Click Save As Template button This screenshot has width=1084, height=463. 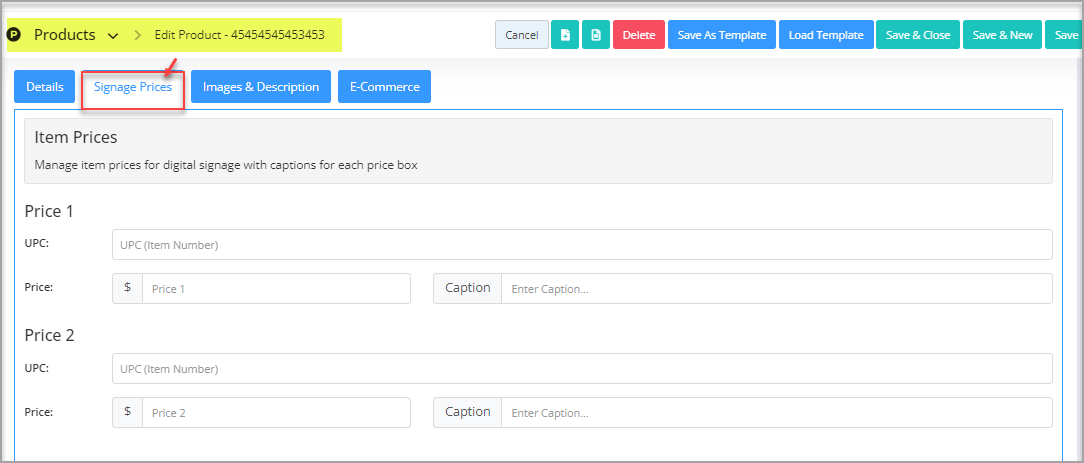pyautogui.click(x=722, y=35)
